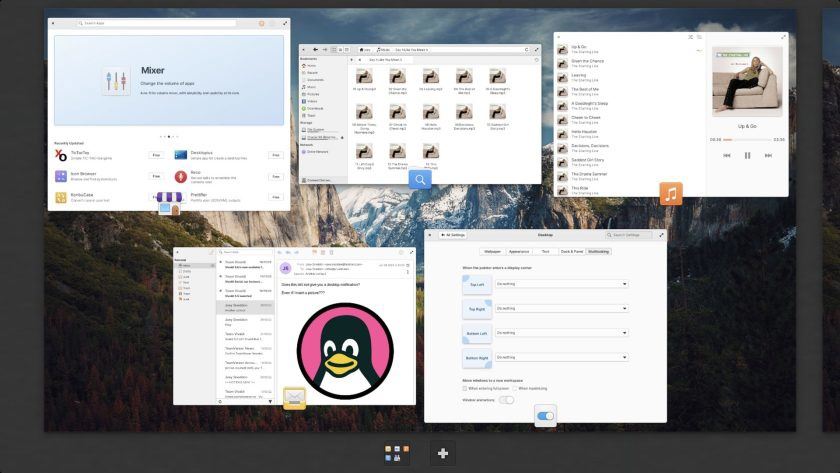This screenshot has width=840, height=473.
Task: Click the Free button for TicTacToy
Action: 156,156
